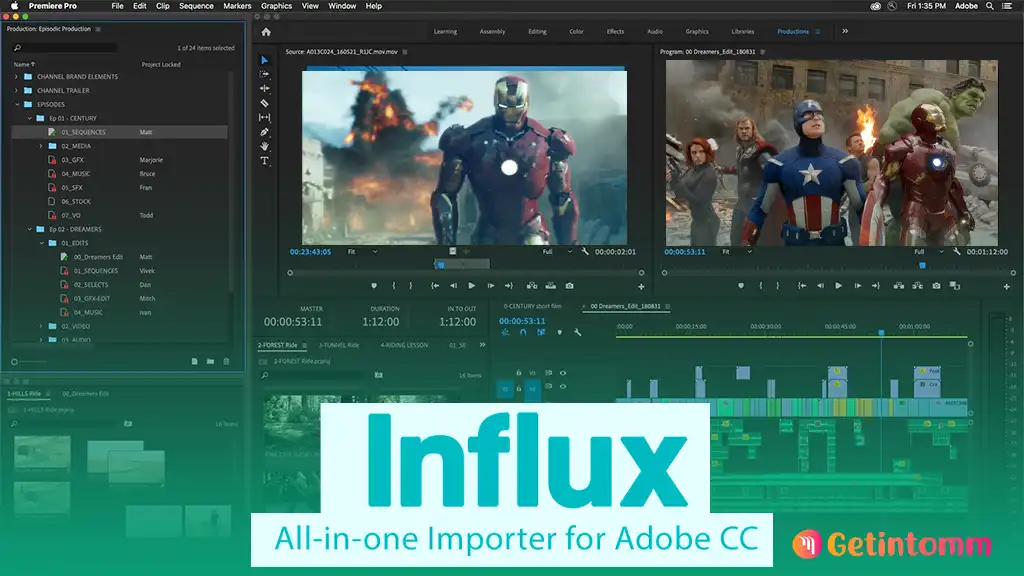Open the Sequence menu
1024x576 pixels.
tap(196, 6)
